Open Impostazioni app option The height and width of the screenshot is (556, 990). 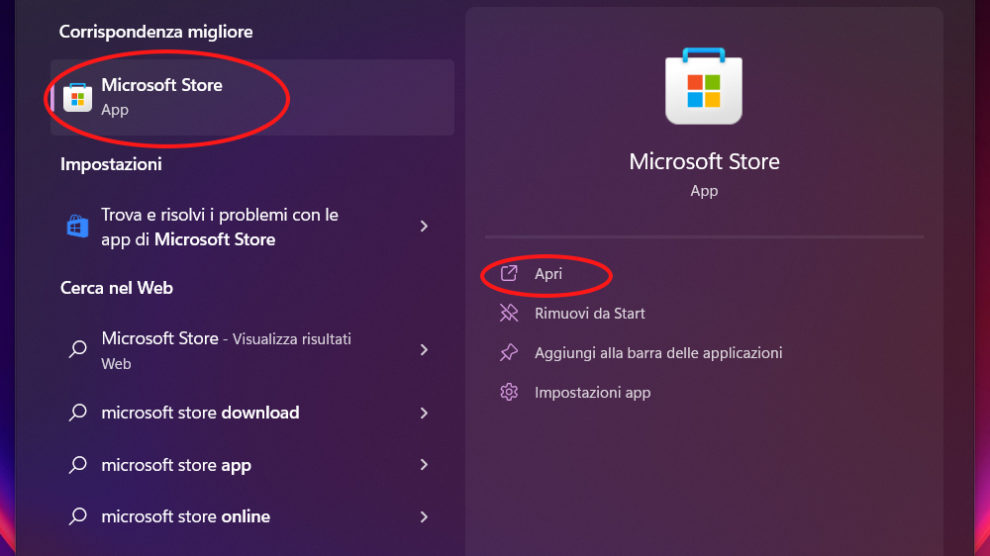[592, 392]
